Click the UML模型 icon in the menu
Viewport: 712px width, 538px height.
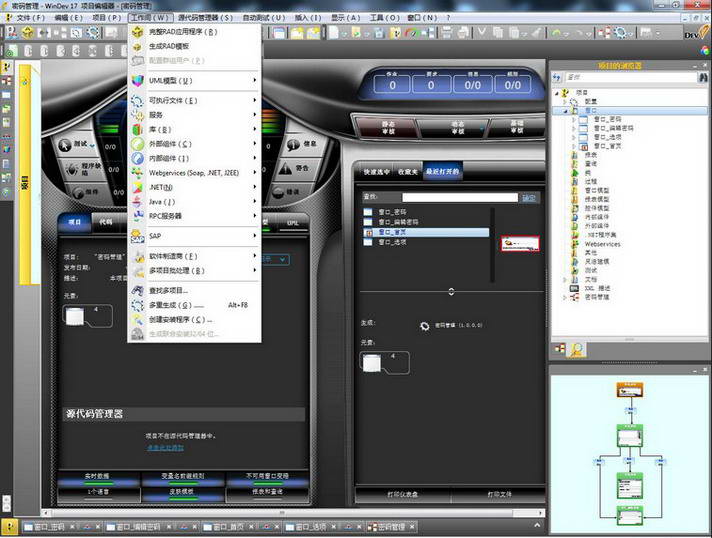pyautogui.click(x=137, y=80)
